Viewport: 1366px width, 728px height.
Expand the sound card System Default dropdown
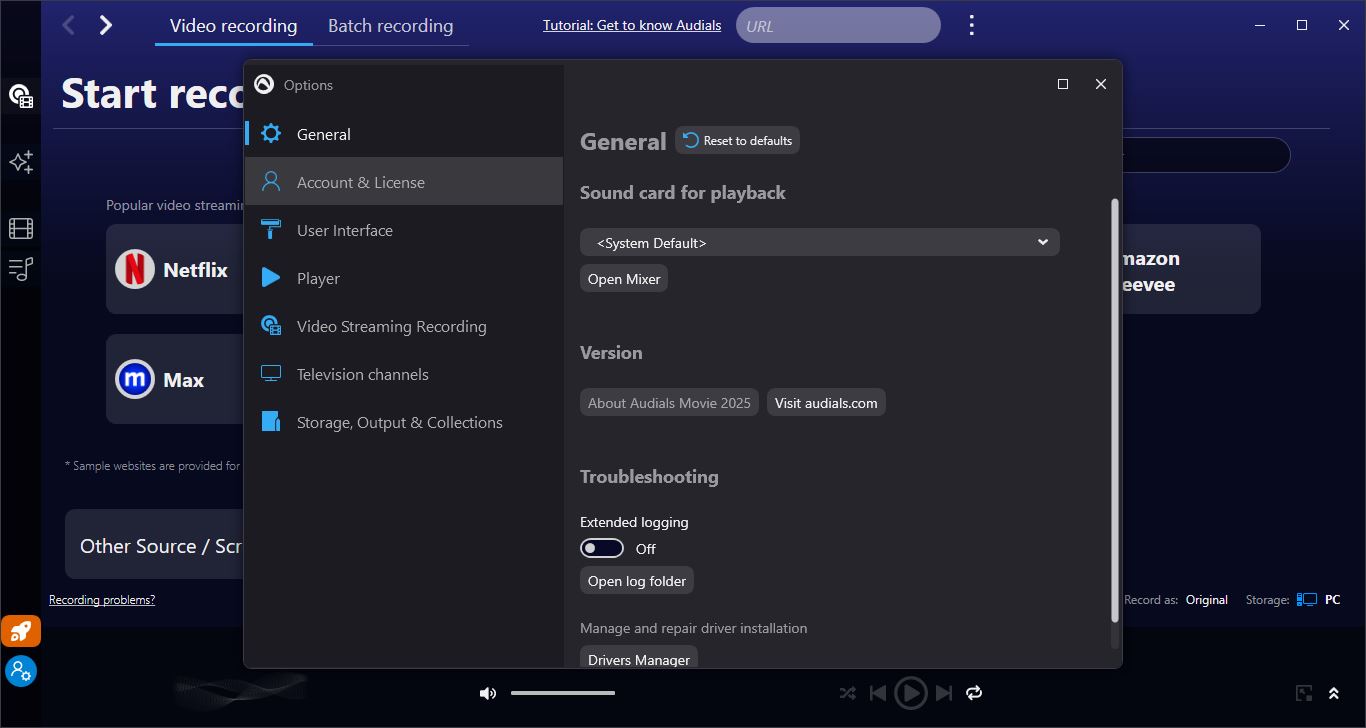tap(819, 242)
